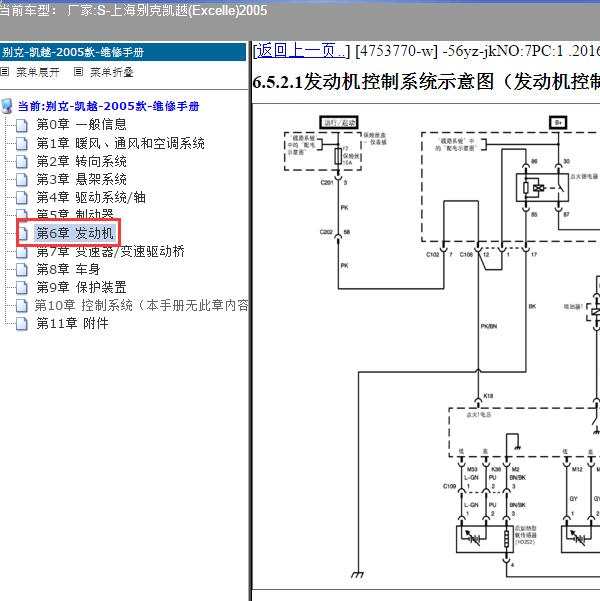Click the page icon beside 第7章

22,252
